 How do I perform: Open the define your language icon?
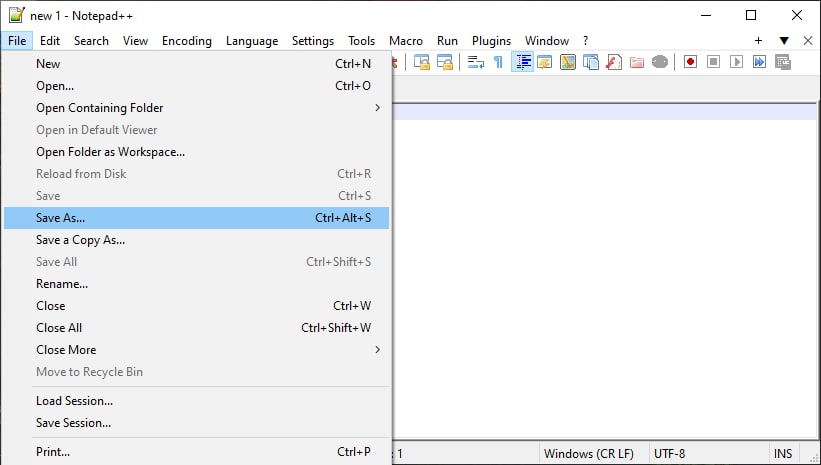(545, 62)
